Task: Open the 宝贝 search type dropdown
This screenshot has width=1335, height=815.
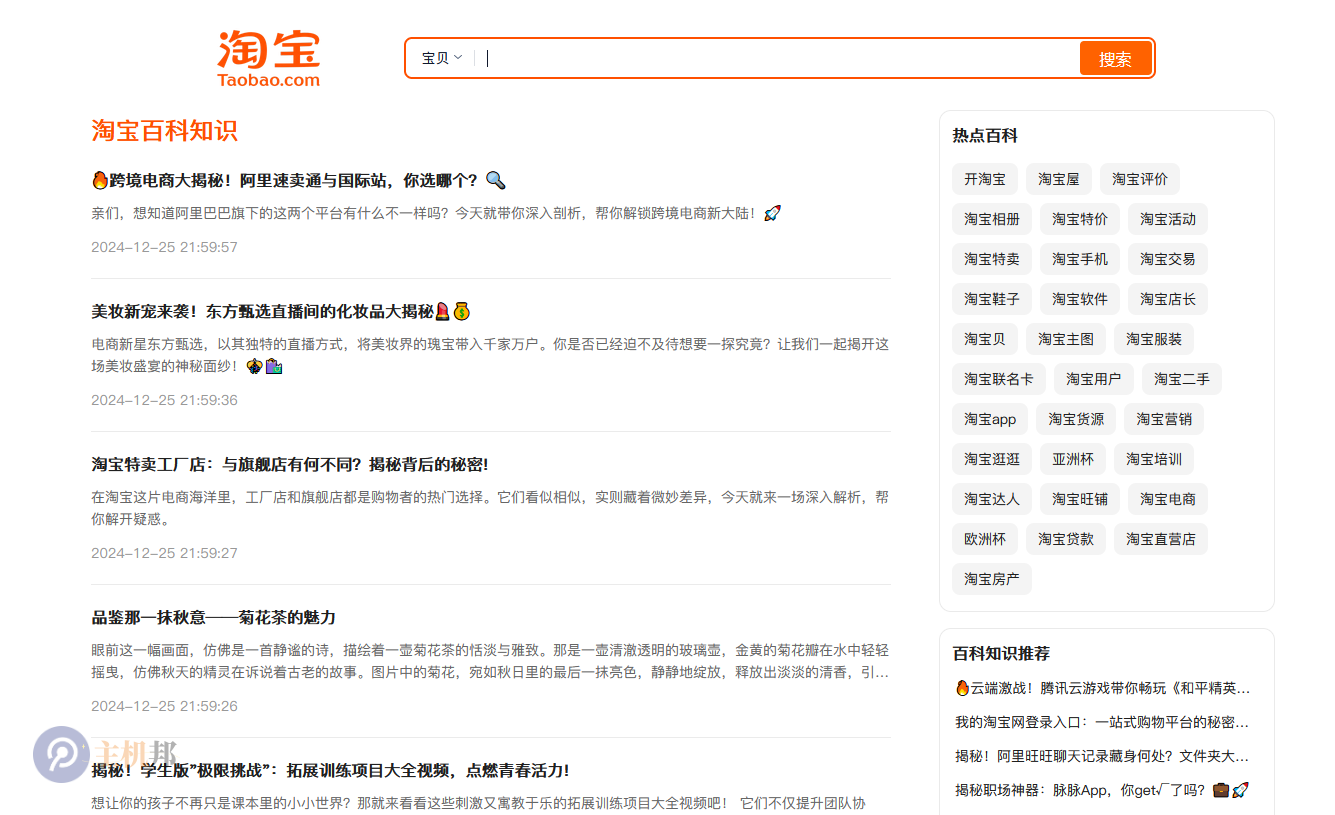Action: [442, 58]
